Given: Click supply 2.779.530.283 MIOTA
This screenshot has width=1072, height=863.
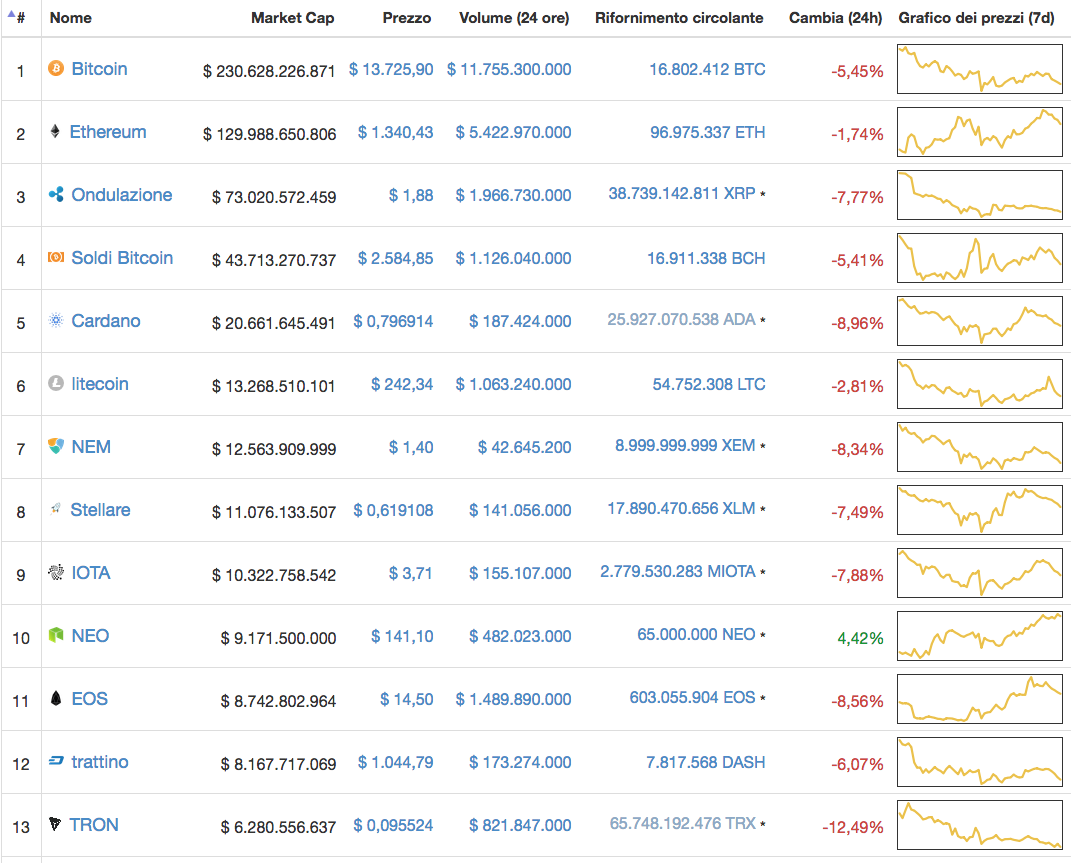Looking at the screenshot, I should pyautogui.click(x=678, y=571).
